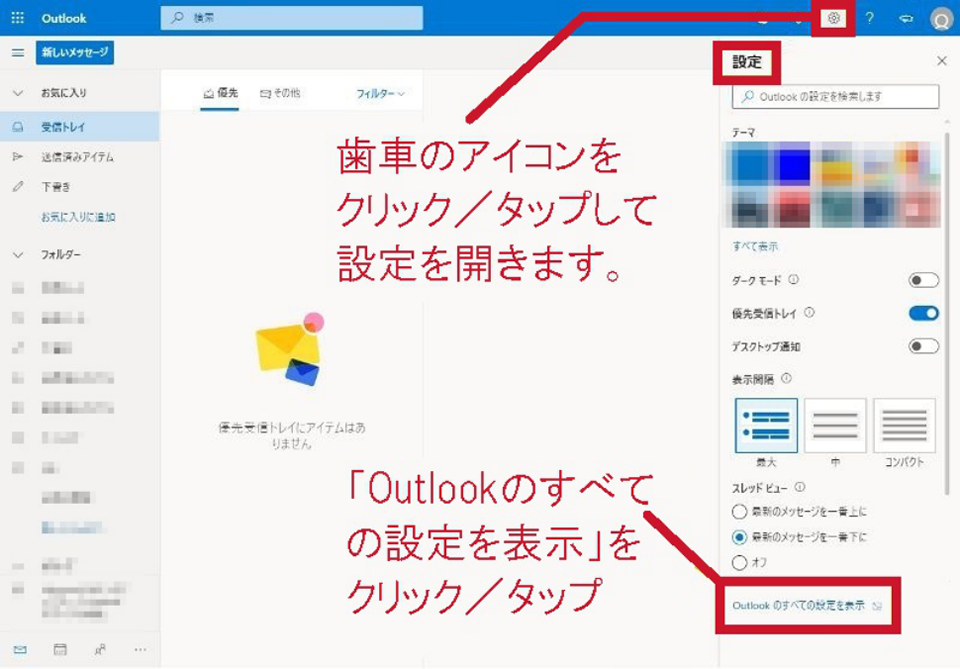Select the bright blue theme swatch

[792, 163]
